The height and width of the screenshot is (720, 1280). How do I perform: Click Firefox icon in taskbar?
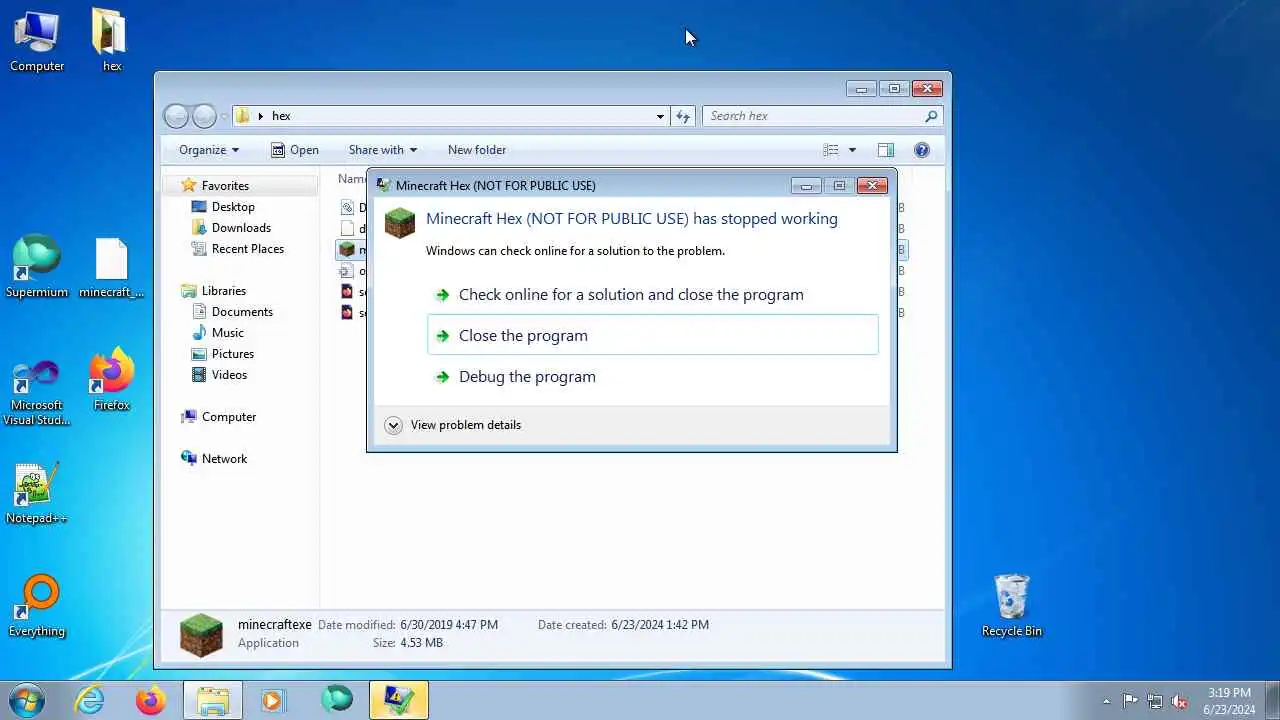pyautogui.click(x=151, y=700)
